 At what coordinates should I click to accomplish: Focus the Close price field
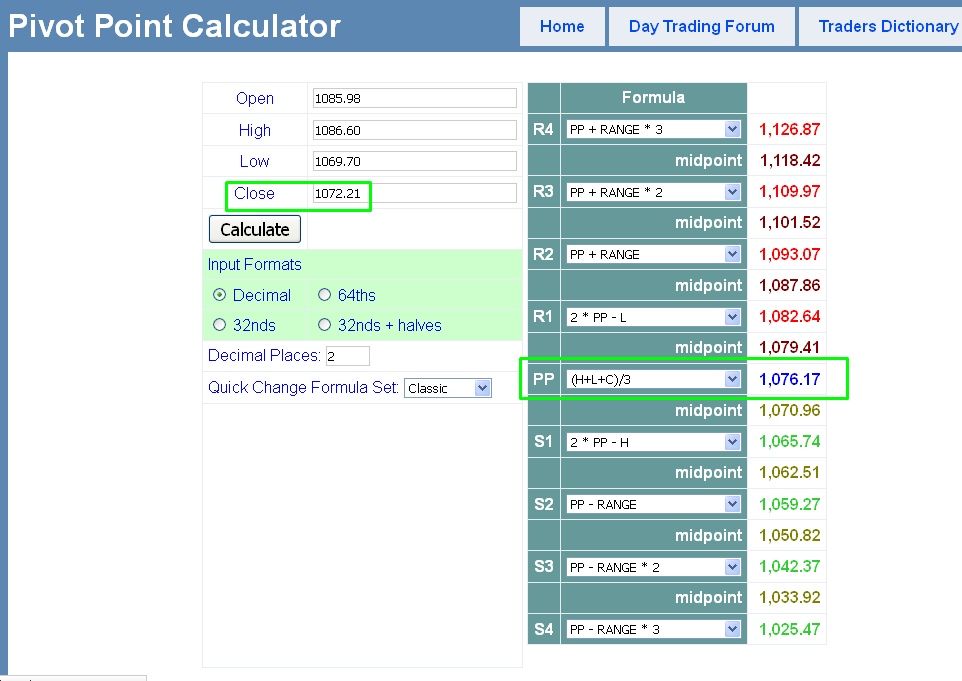(415, 193)
